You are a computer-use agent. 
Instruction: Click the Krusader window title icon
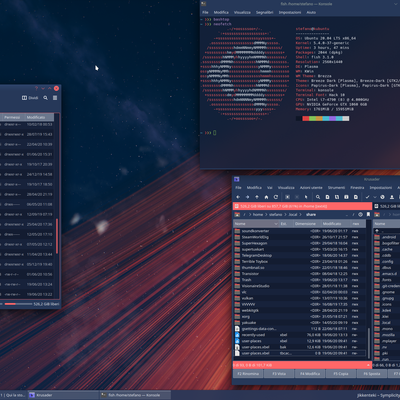click(x=237, y=179)
